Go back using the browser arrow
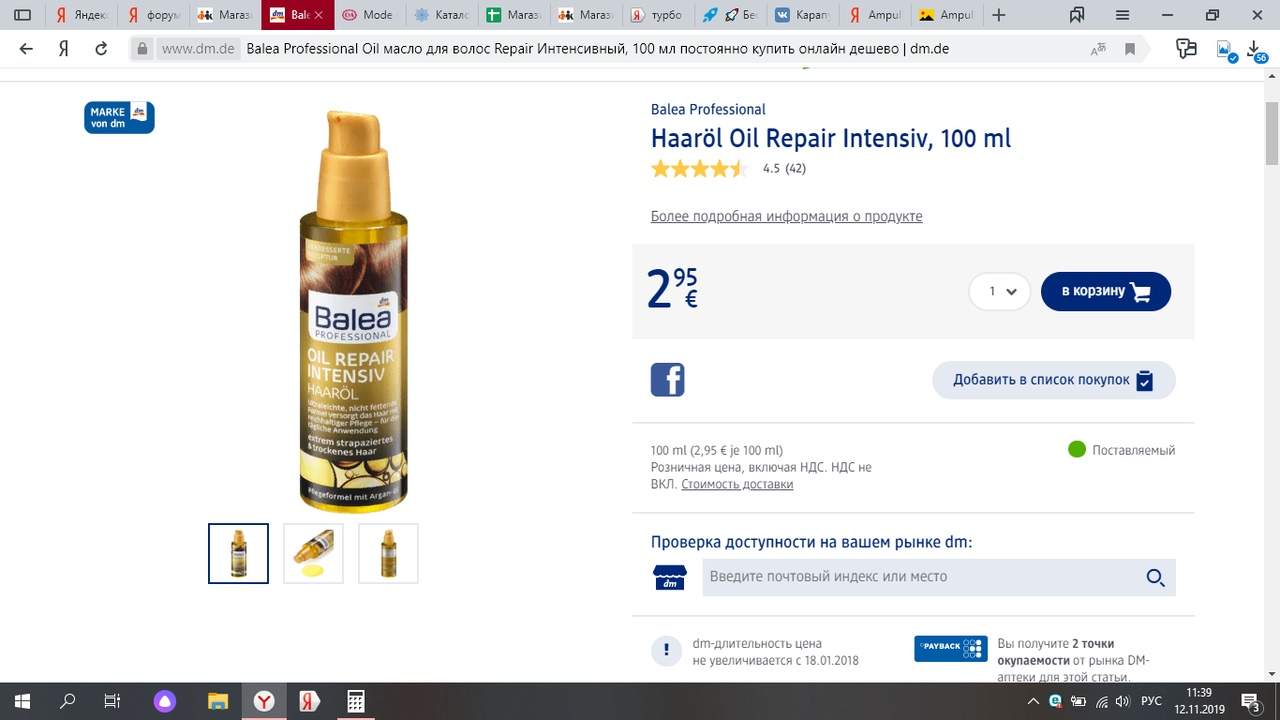This screenshot has width=1280, height=720. tap(26, 48)
